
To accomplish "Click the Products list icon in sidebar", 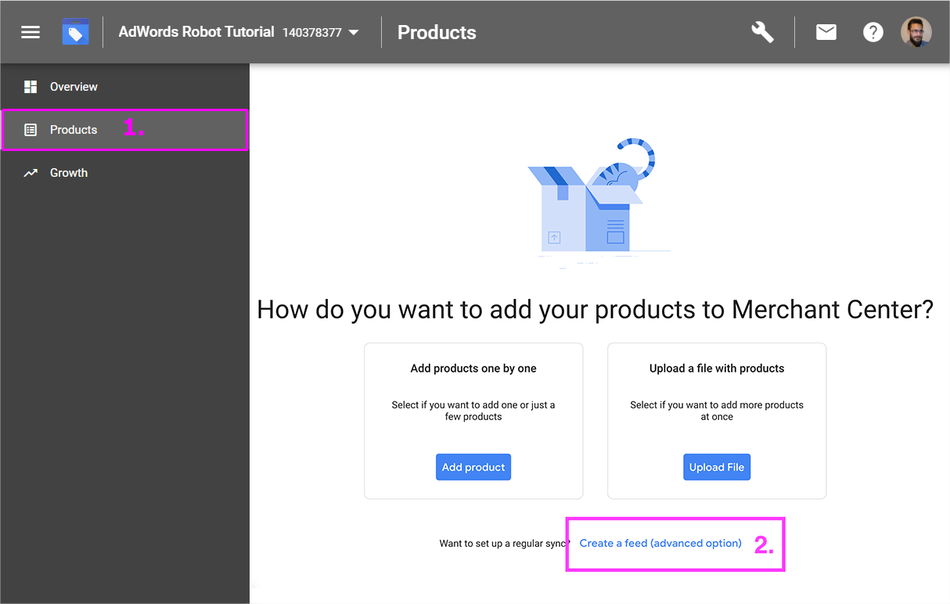I will [x=30, y=130].
